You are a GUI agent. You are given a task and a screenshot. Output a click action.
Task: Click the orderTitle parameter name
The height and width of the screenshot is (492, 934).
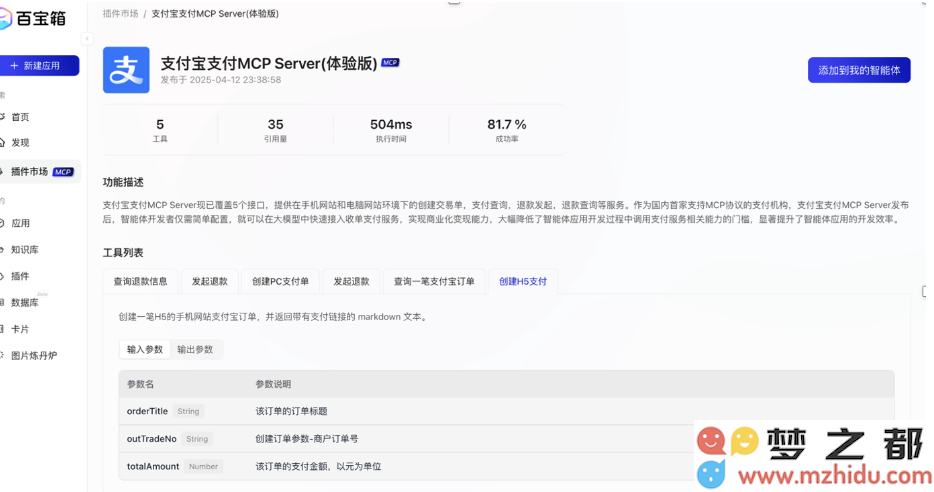[x=147, y=411]
